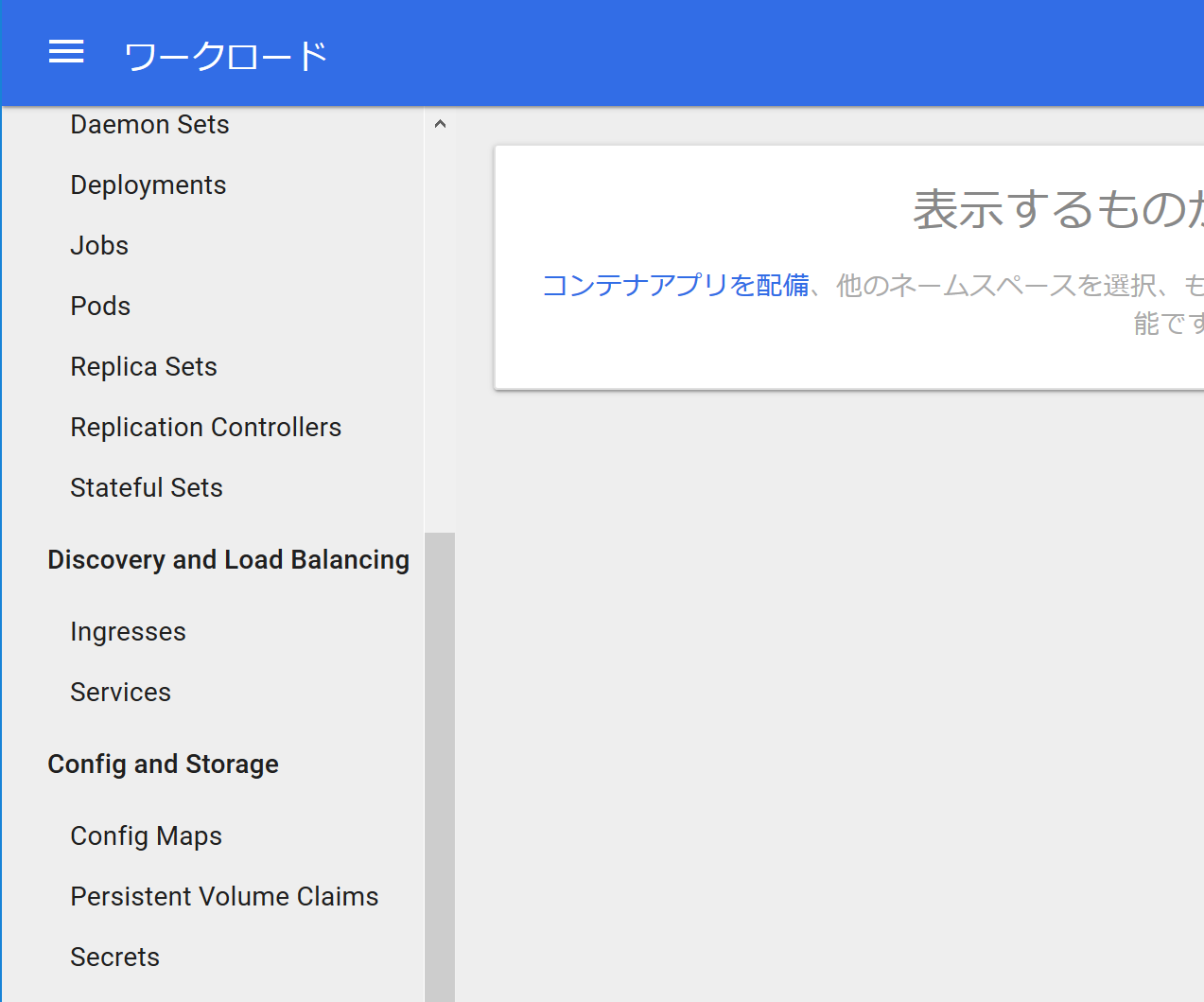The height and width of the screenshot is (1002, 1204).
Task: Open the navigation drawer via hamburger icon
Action: [65, 52]
